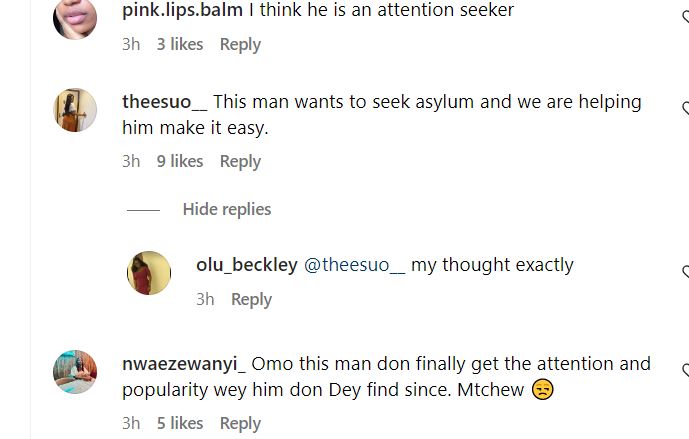View the 3 likes on pink.lips.balm's comment
689x439 pixels.
point(180,44)
